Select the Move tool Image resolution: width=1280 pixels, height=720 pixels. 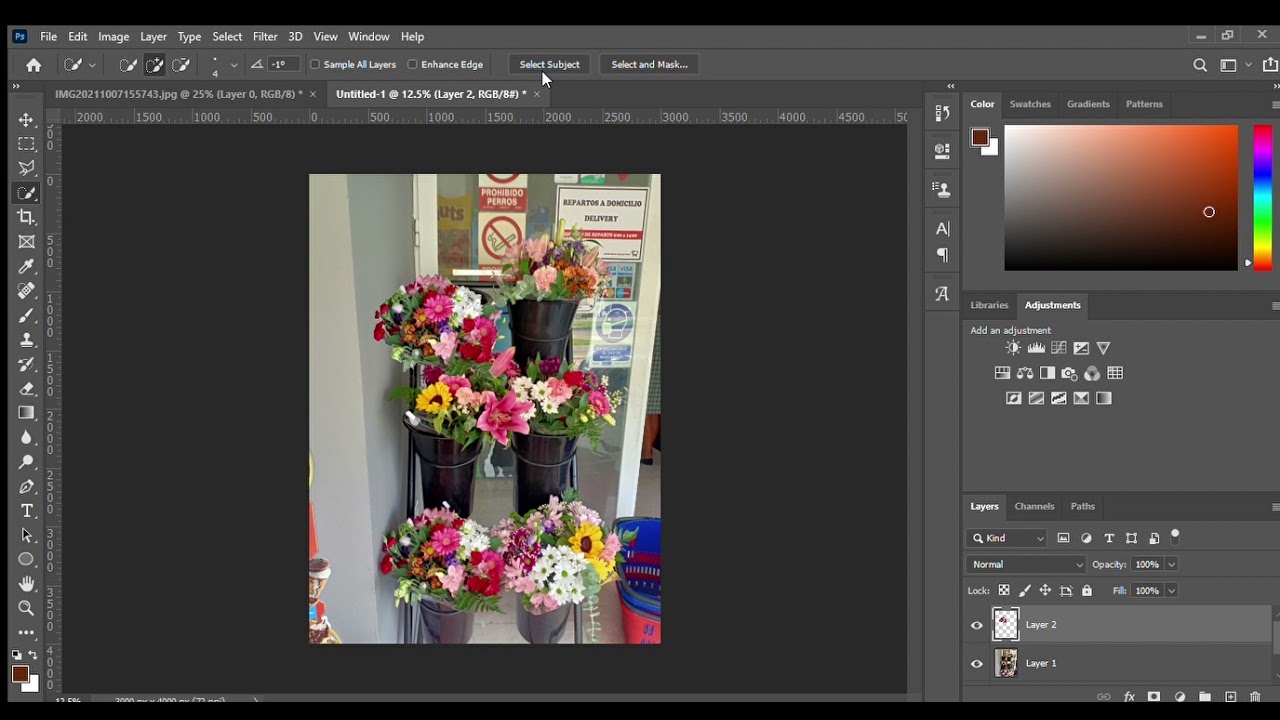tap(27, 120)
